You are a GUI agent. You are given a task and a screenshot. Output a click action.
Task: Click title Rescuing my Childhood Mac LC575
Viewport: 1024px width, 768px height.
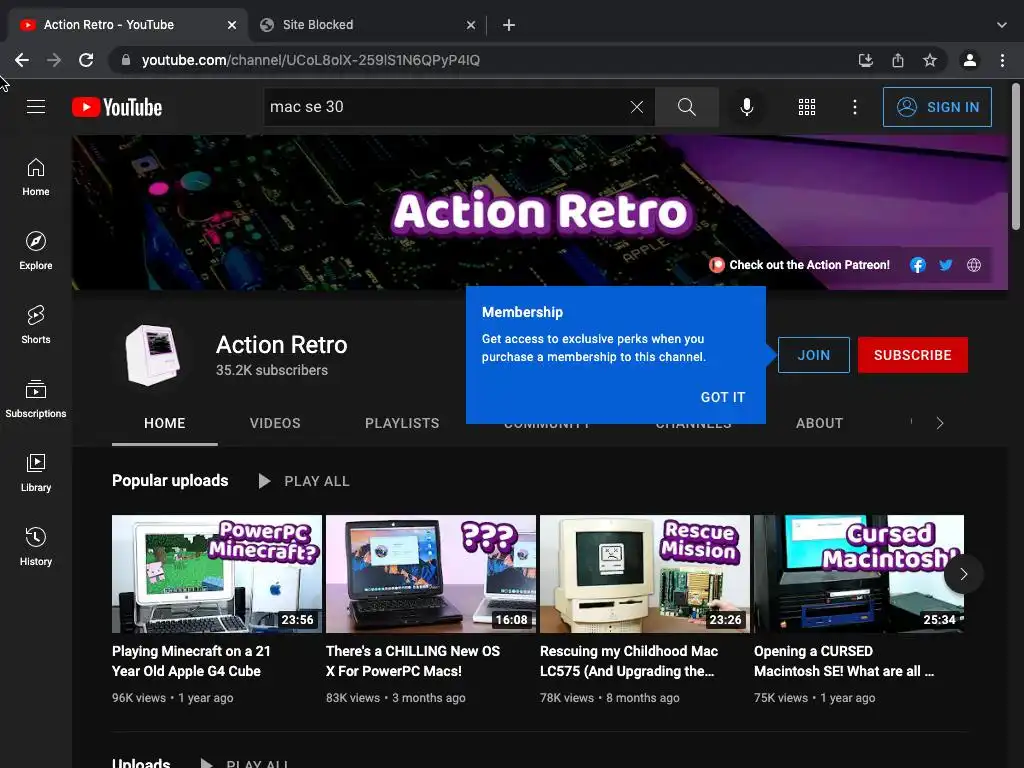(629, 661)
